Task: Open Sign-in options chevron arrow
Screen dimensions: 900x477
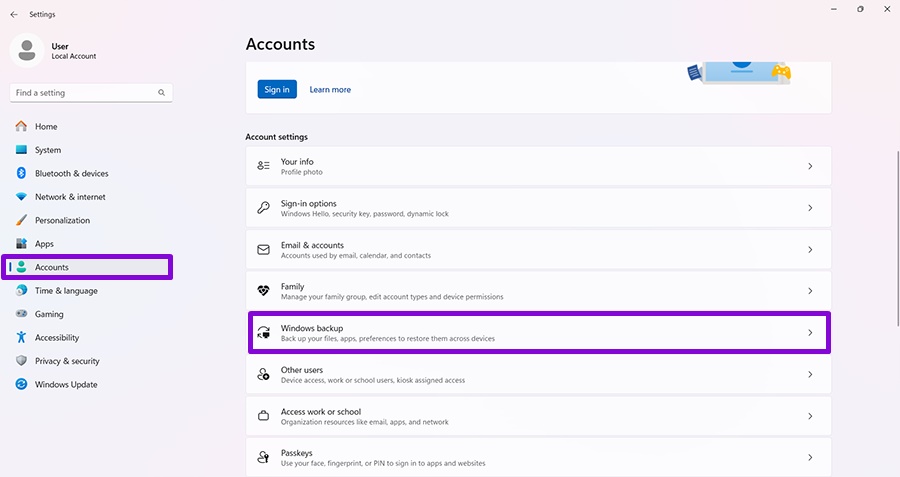Action: point(810,208)
